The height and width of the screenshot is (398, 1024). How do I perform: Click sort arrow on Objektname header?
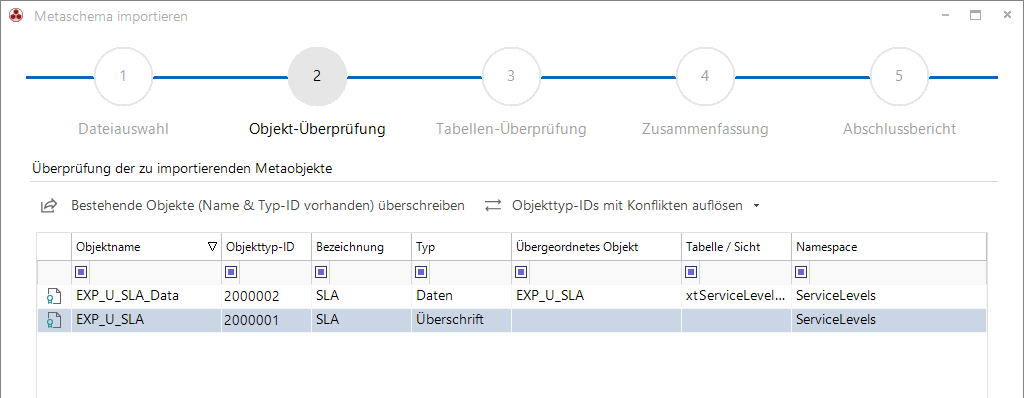(212, 247)
